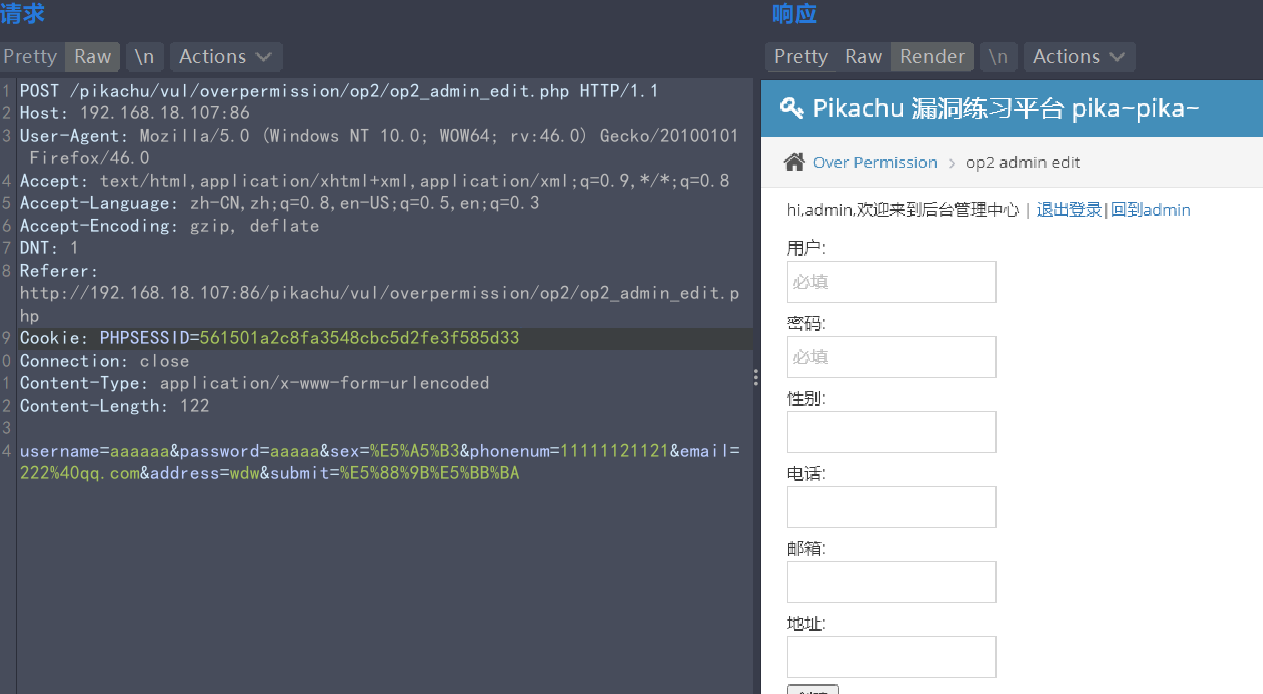Image resolution: width=1263 pixels, height=694 pixels.
Task: Click the 密码 password input field
Action: (x=890, y=357)
